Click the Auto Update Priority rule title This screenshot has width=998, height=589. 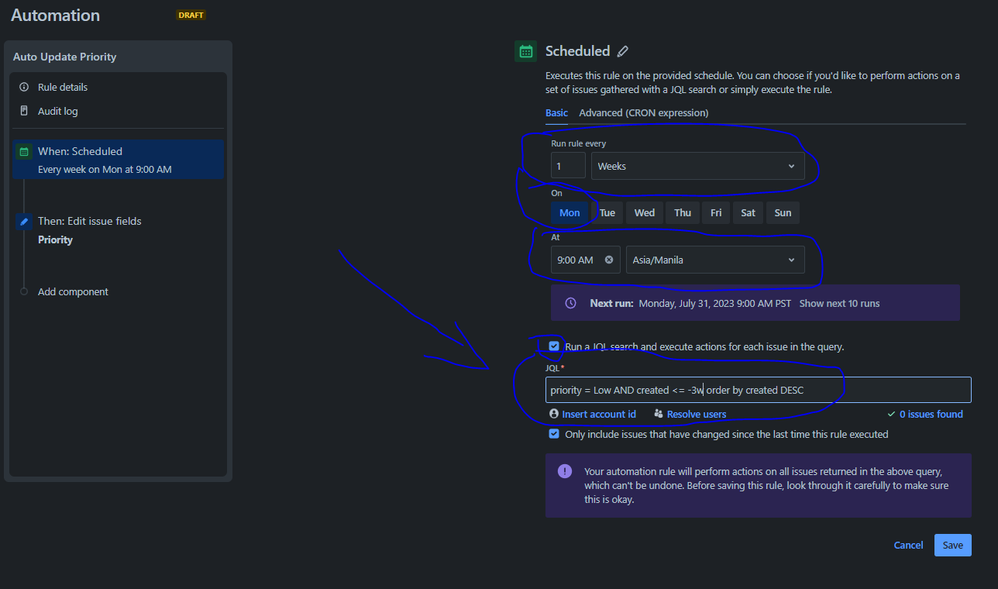tap(64, 57)
